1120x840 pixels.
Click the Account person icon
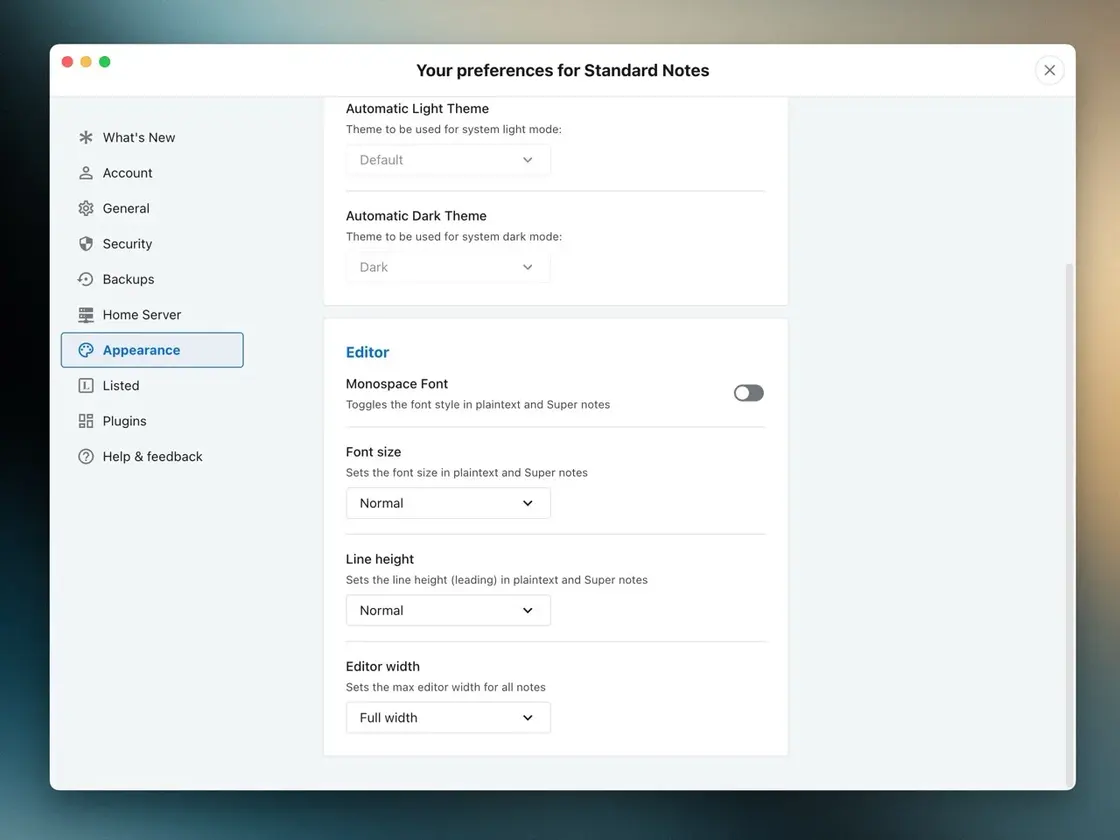pos(86,173)
